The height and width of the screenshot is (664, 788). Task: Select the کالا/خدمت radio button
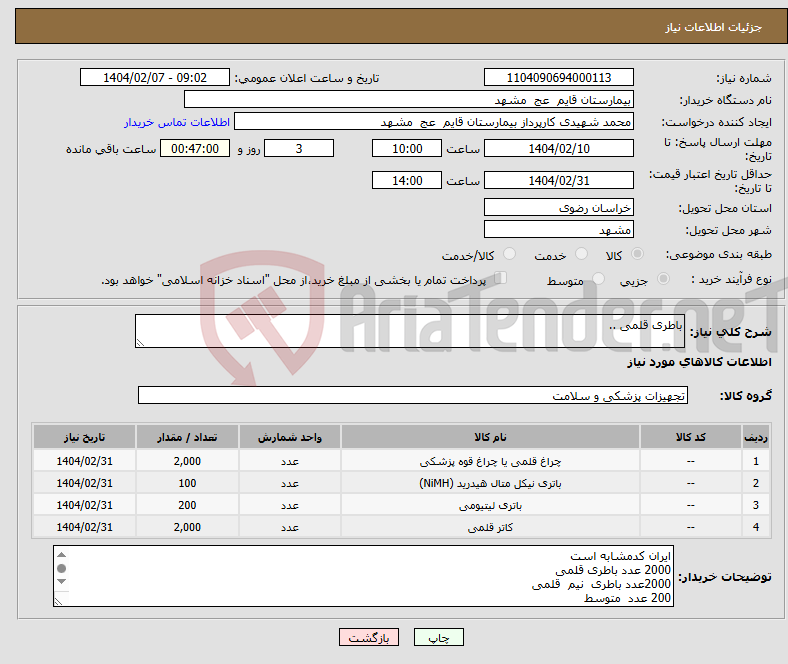(510, 254)
